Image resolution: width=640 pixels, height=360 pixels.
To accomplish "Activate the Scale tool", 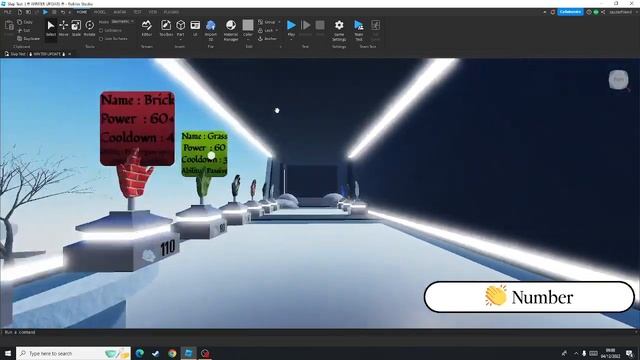I will (x=76, y=29).
